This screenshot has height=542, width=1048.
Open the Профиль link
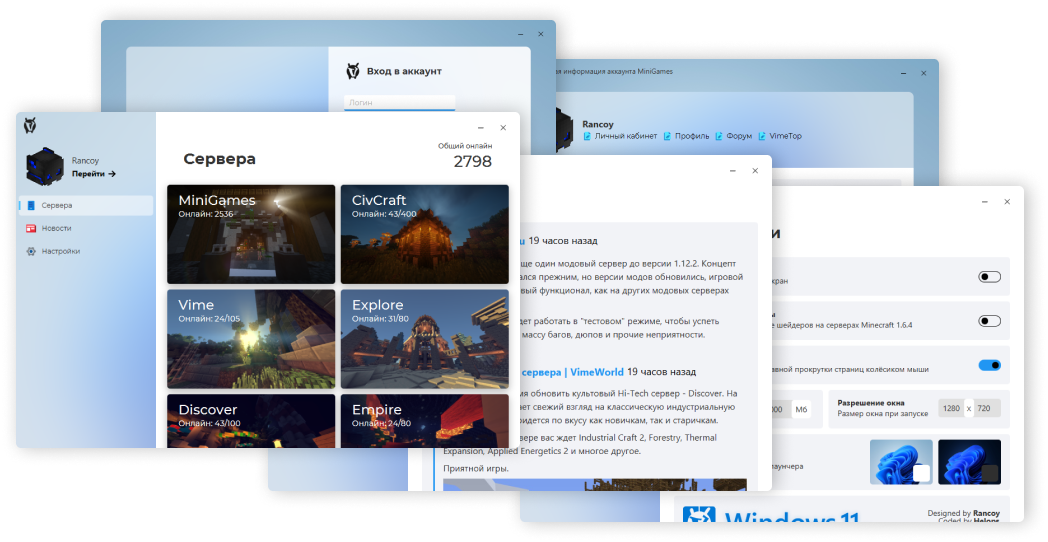coord(692,136)
